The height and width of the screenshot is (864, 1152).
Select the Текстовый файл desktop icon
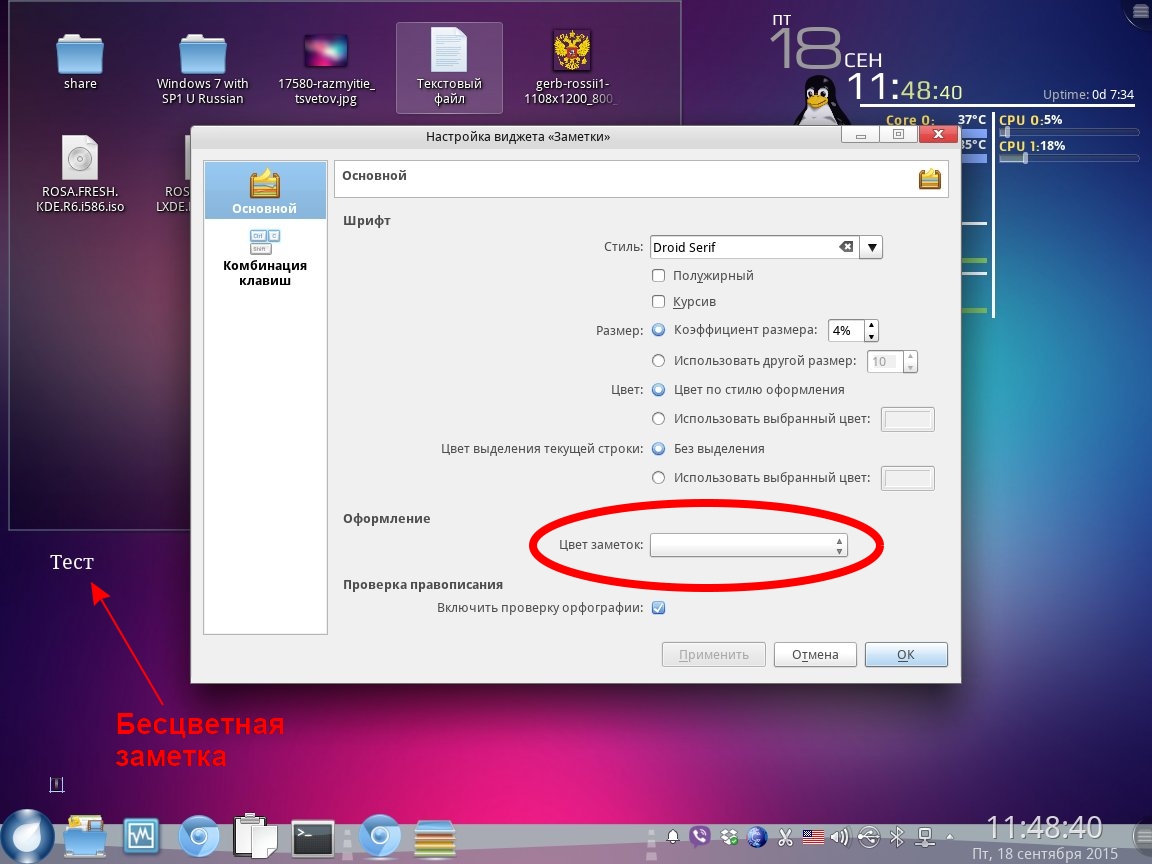pyautogui.click(x=449, y=68)
